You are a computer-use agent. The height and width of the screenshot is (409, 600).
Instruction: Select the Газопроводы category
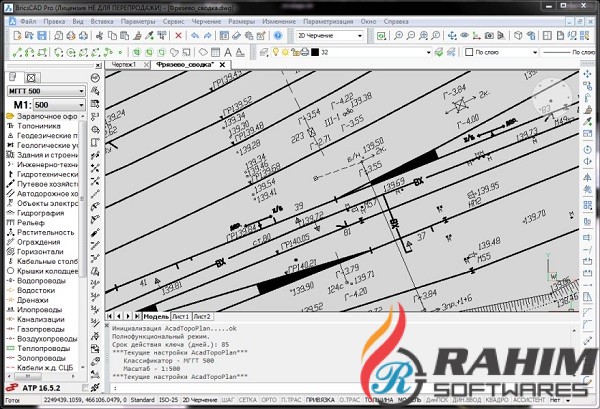click(41, 329)
